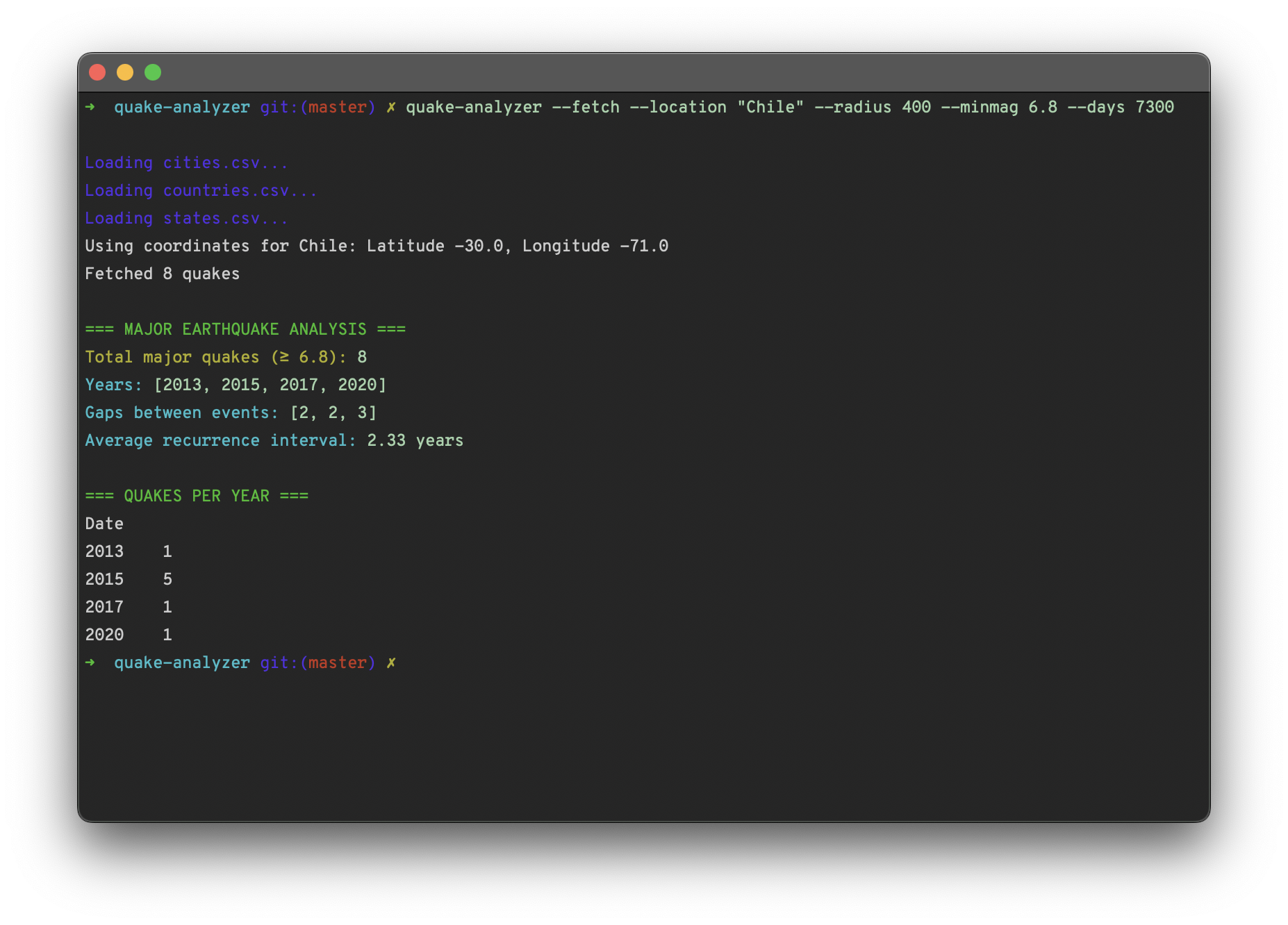Click the green arrow beside the first command prompt
Image resolution: width=1288 pixels, height=925 pixels.
(x=91, y=107)
